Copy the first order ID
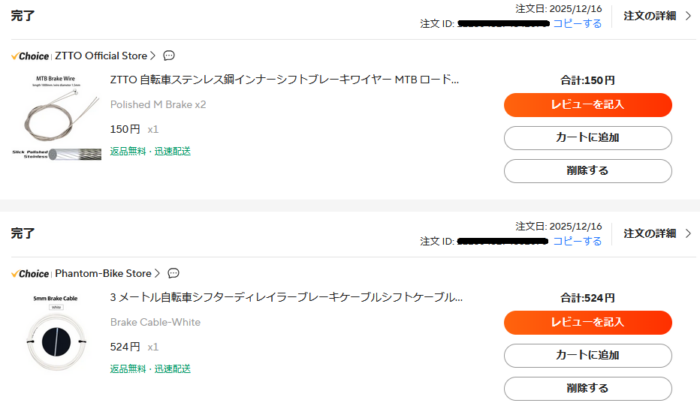Image resolution: width=700 pixels, height=406 pixels. click(x=577, y=23)
